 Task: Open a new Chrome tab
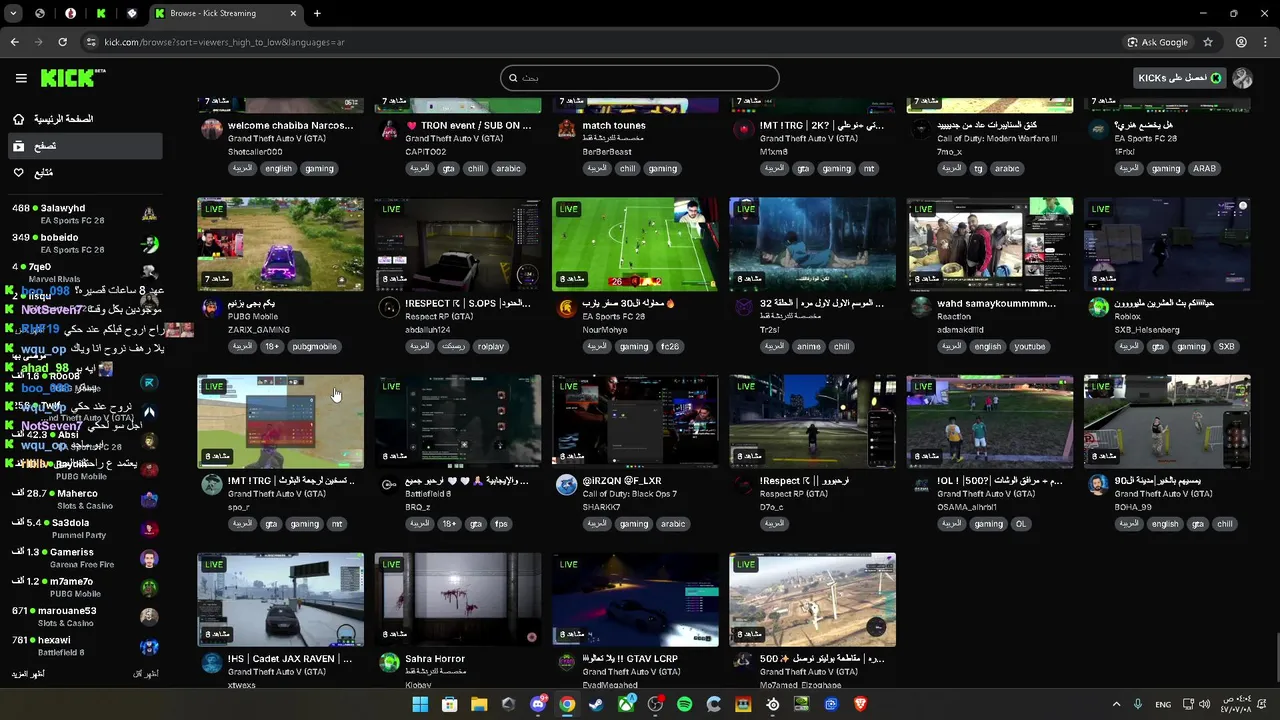(317, 13)
